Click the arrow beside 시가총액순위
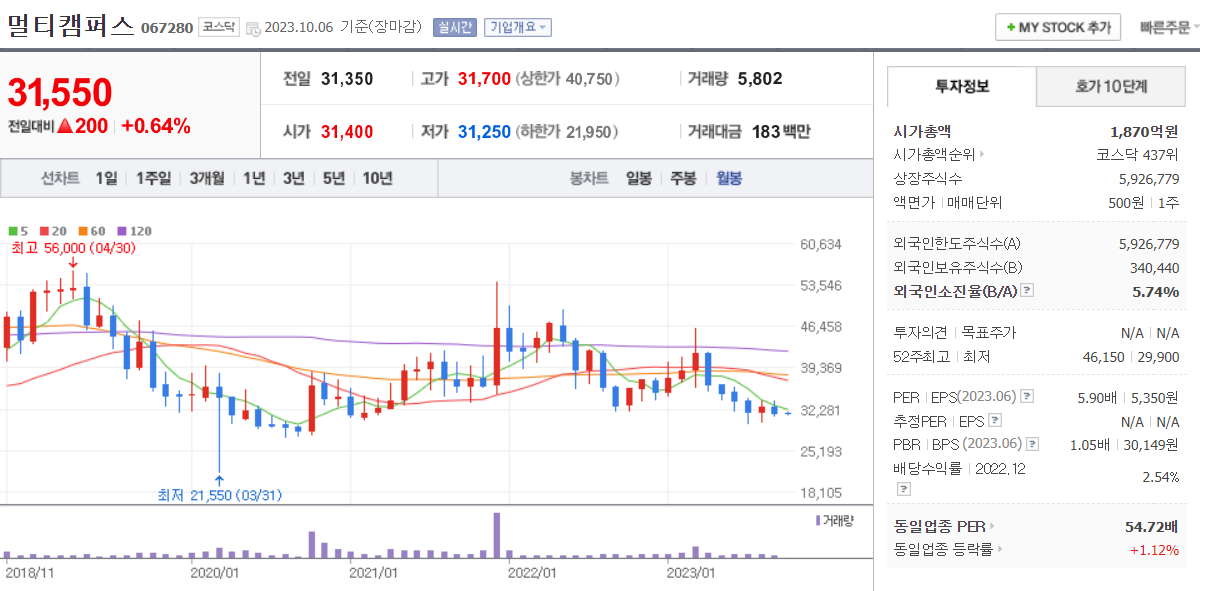Viewport: 1209px width, 591px height. click(982, 155)
